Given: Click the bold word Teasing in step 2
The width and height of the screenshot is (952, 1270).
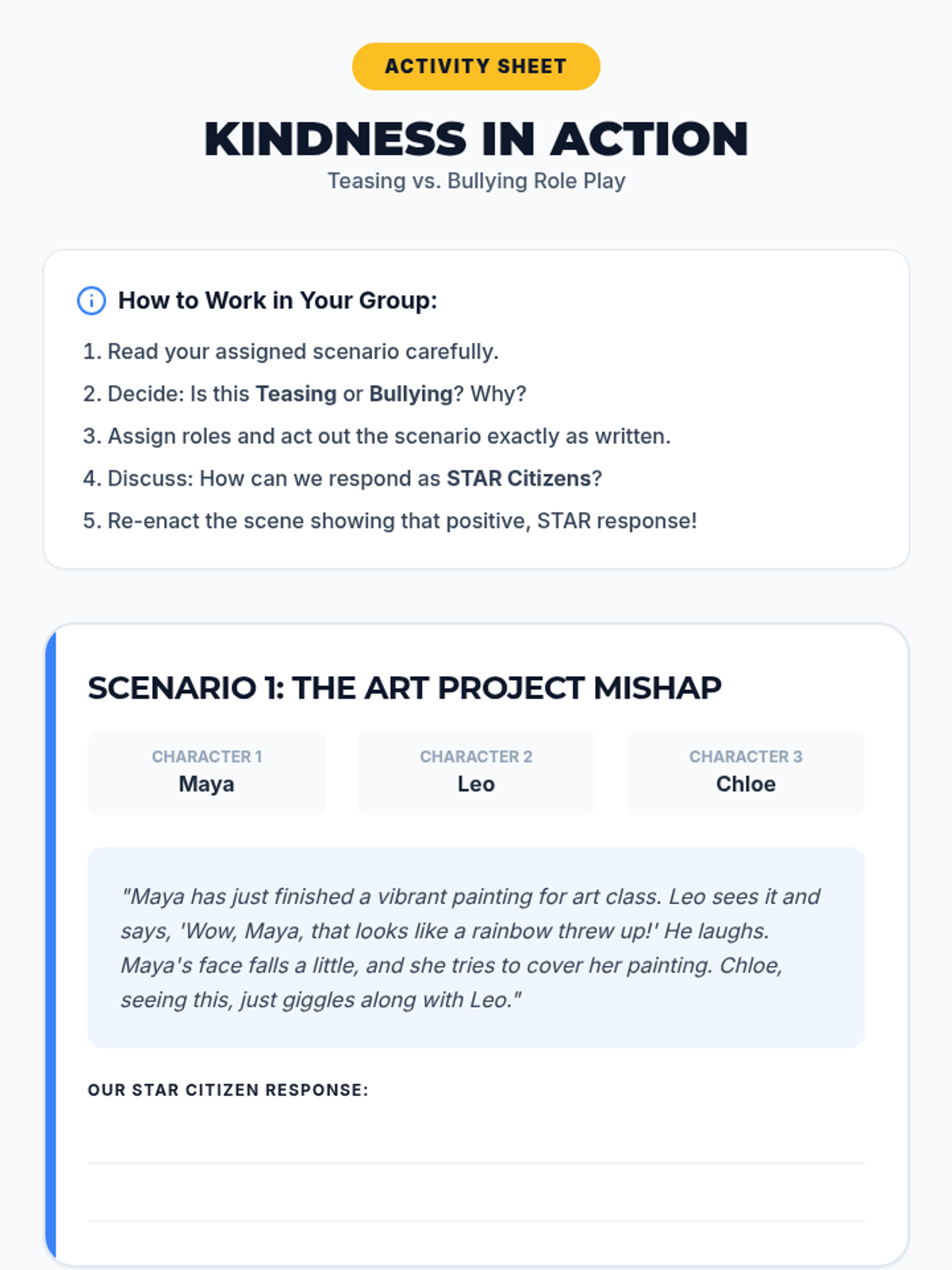Looking at the screenshot, I should (x=296, y=394).
